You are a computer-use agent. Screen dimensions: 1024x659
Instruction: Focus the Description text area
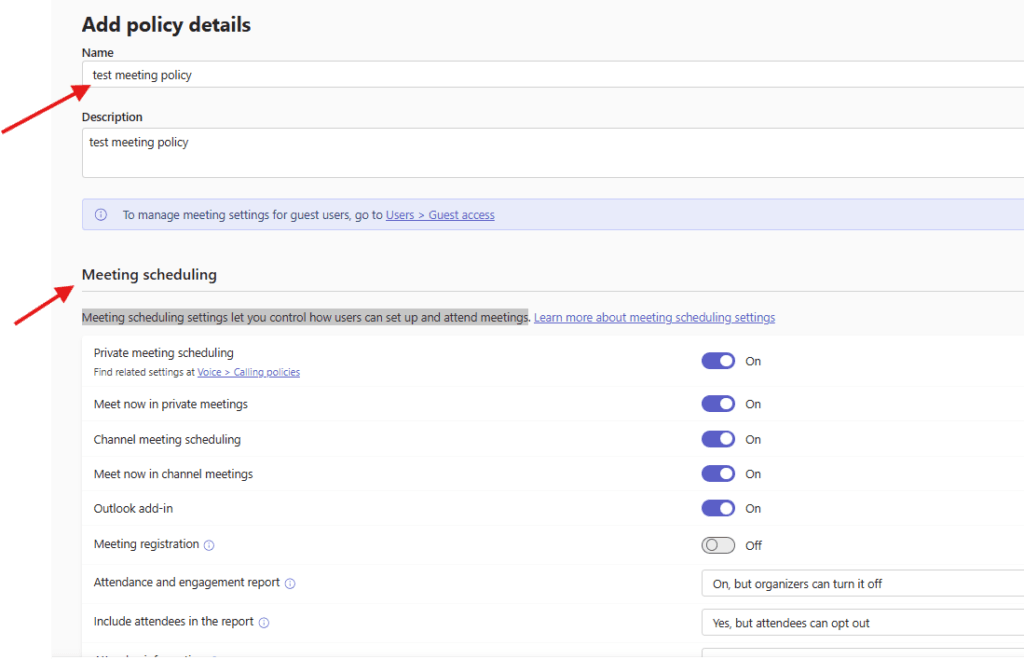[550, 153]
